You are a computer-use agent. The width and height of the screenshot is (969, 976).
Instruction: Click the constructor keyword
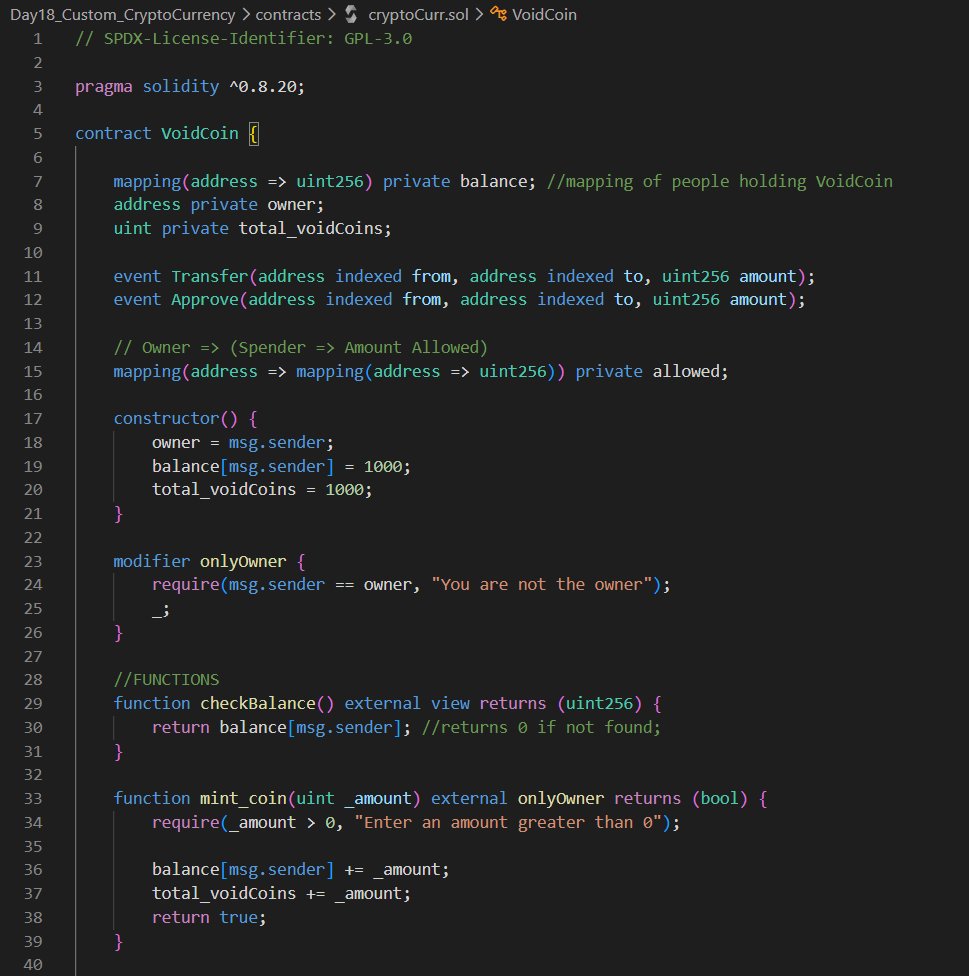(166, 419)
